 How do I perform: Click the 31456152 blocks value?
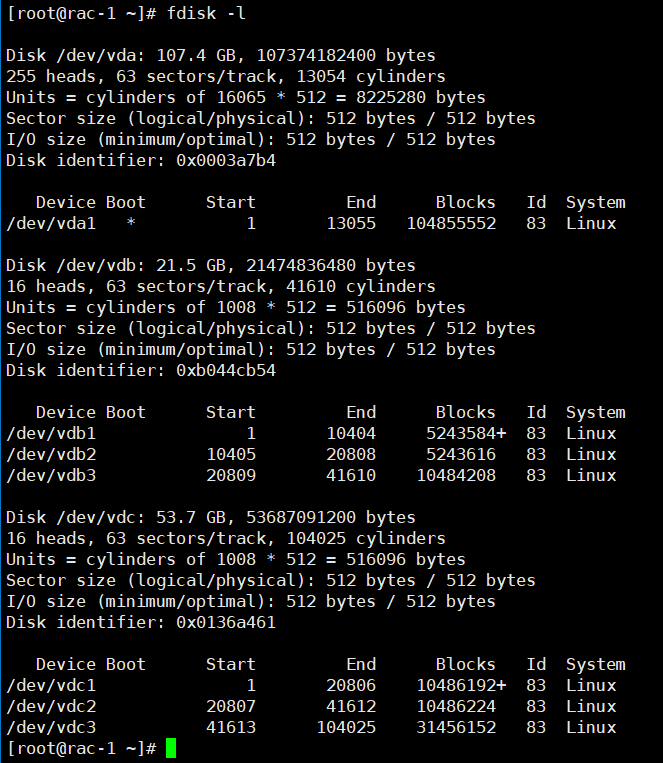[x=456, y=727]
